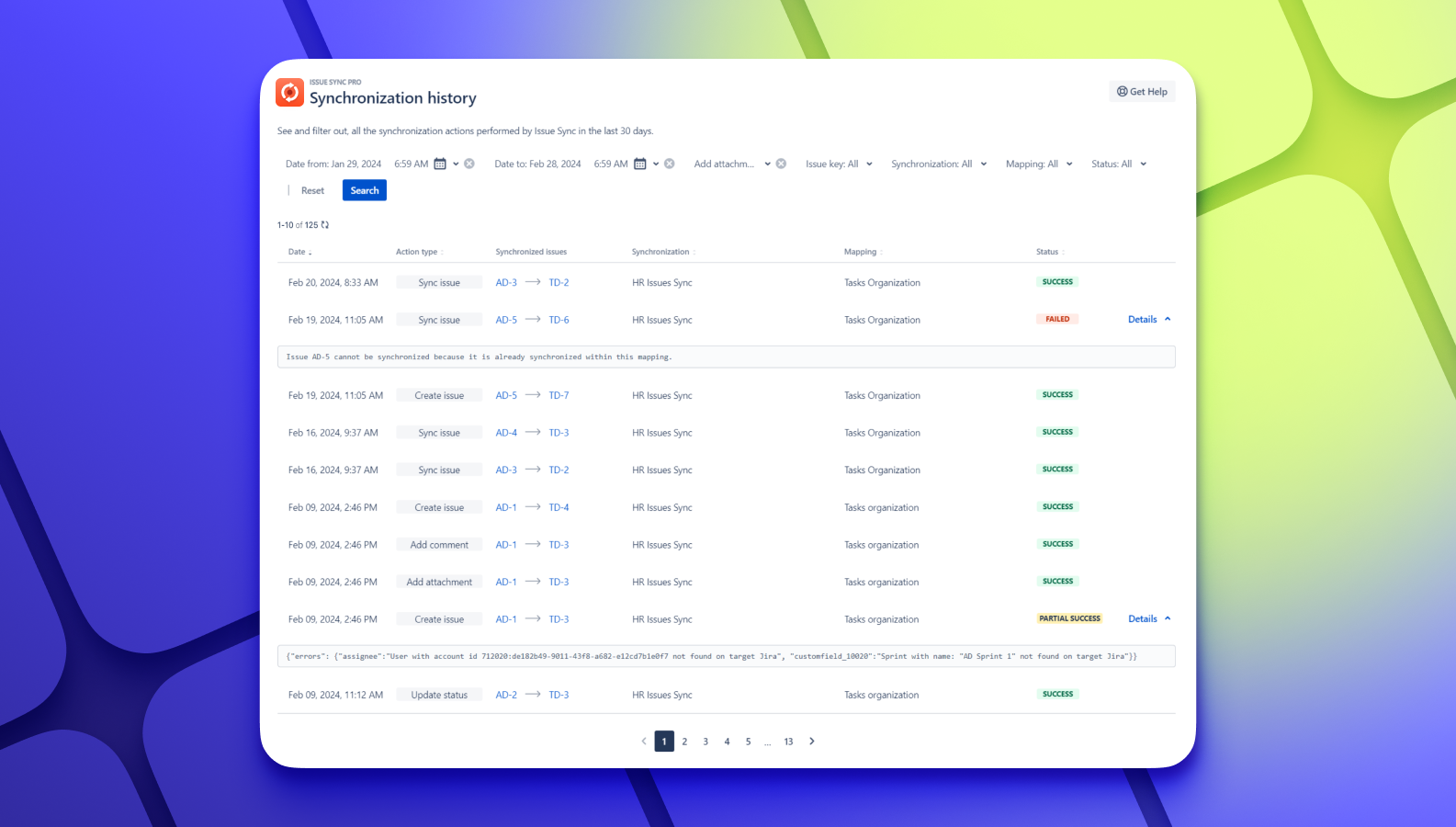Click the assignee errors JSON message
Viewport: 1456px width, 827px height.
(726, 657)
